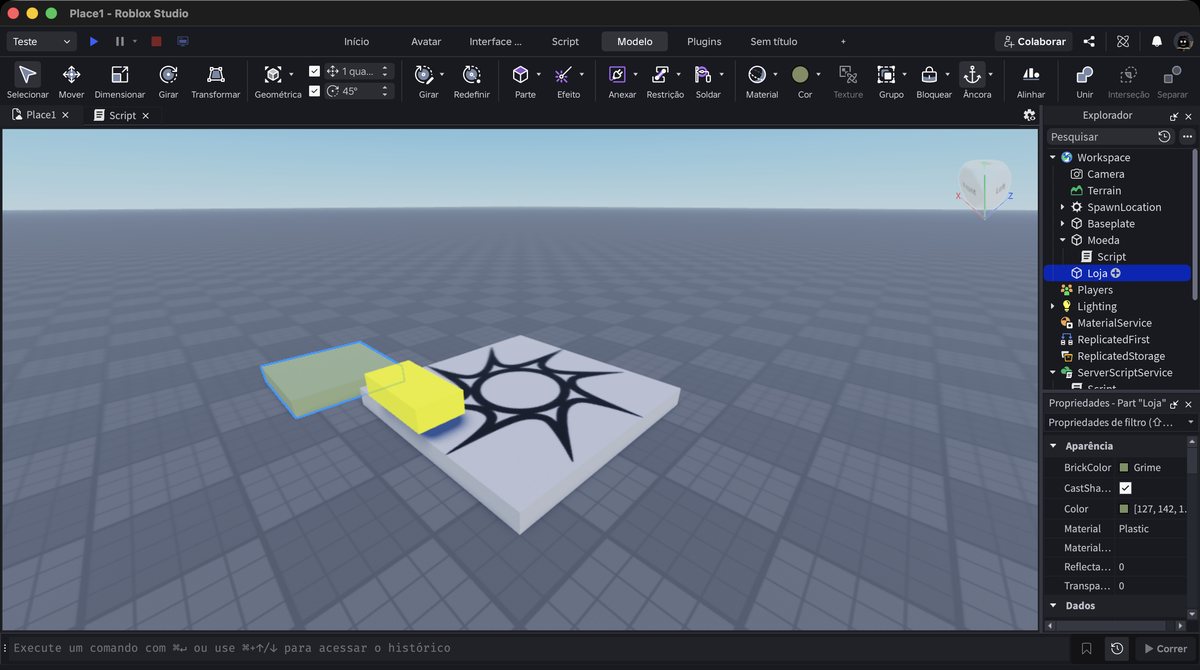Switch to the Início ribbon tab
The height and width of the screenshot is (670, 1200).
(x=356, y=41)
